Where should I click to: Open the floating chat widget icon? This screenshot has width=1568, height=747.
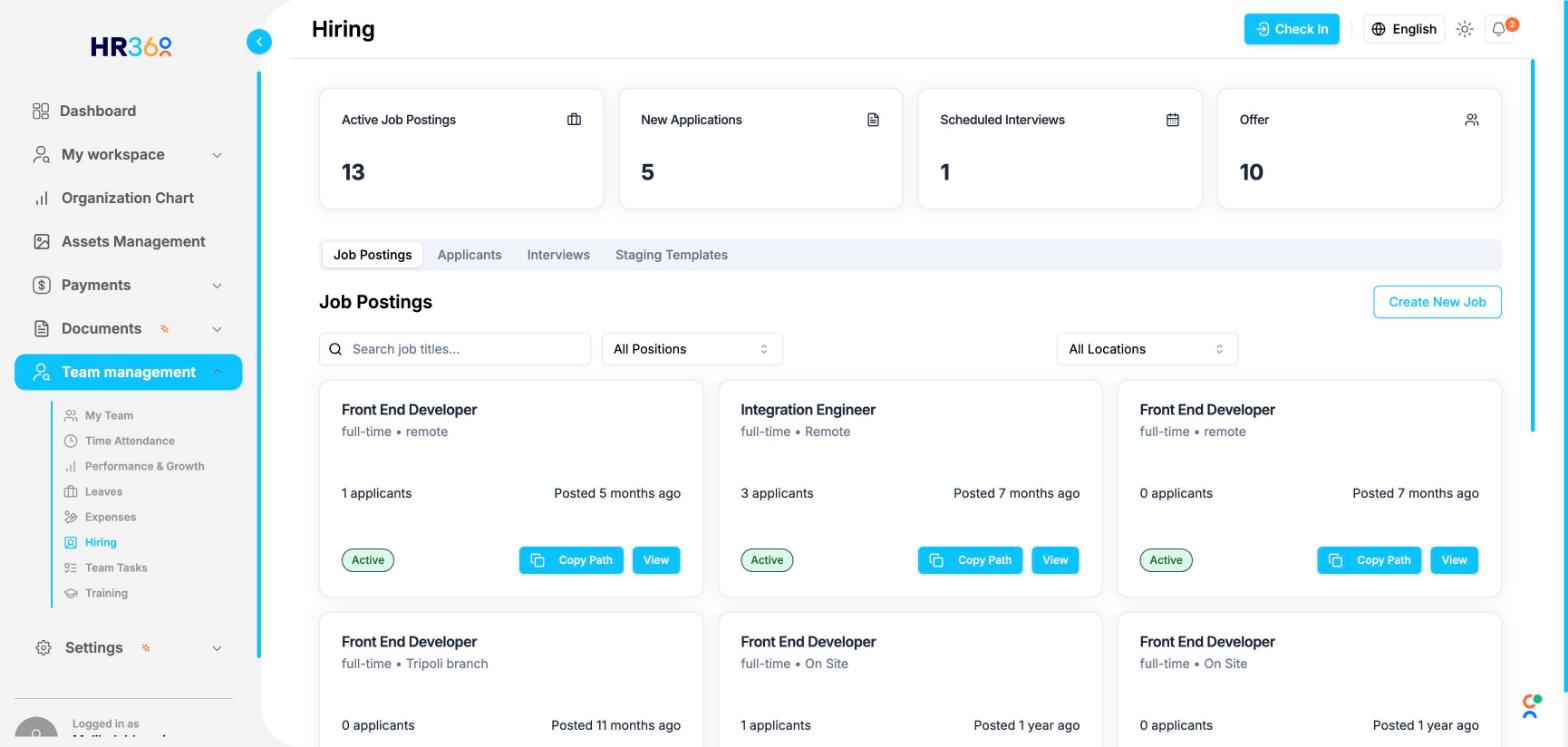pyautogui.click(x=1531, y=706)
